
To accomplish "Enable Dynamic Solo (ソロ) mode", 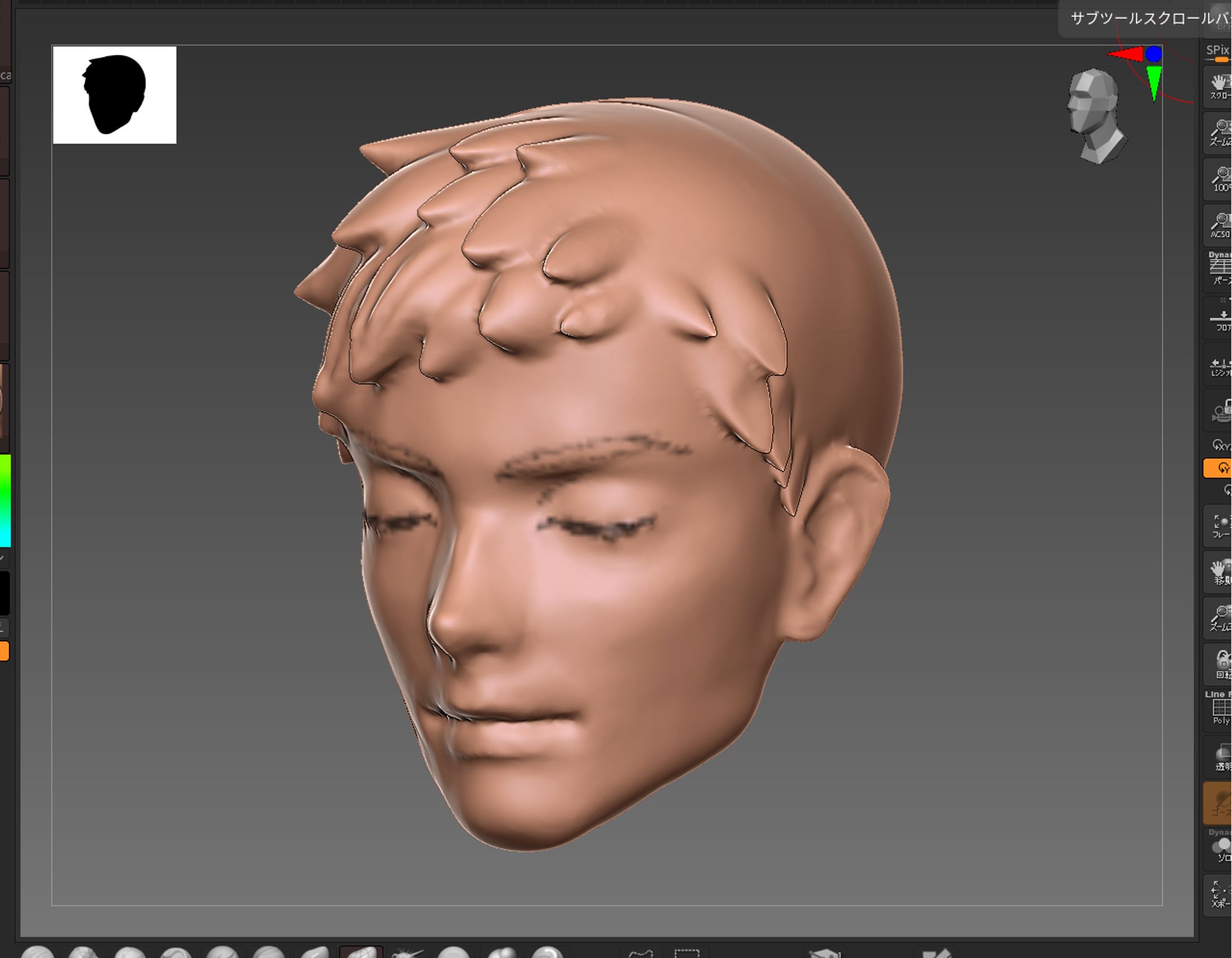I will [1220, 848].
